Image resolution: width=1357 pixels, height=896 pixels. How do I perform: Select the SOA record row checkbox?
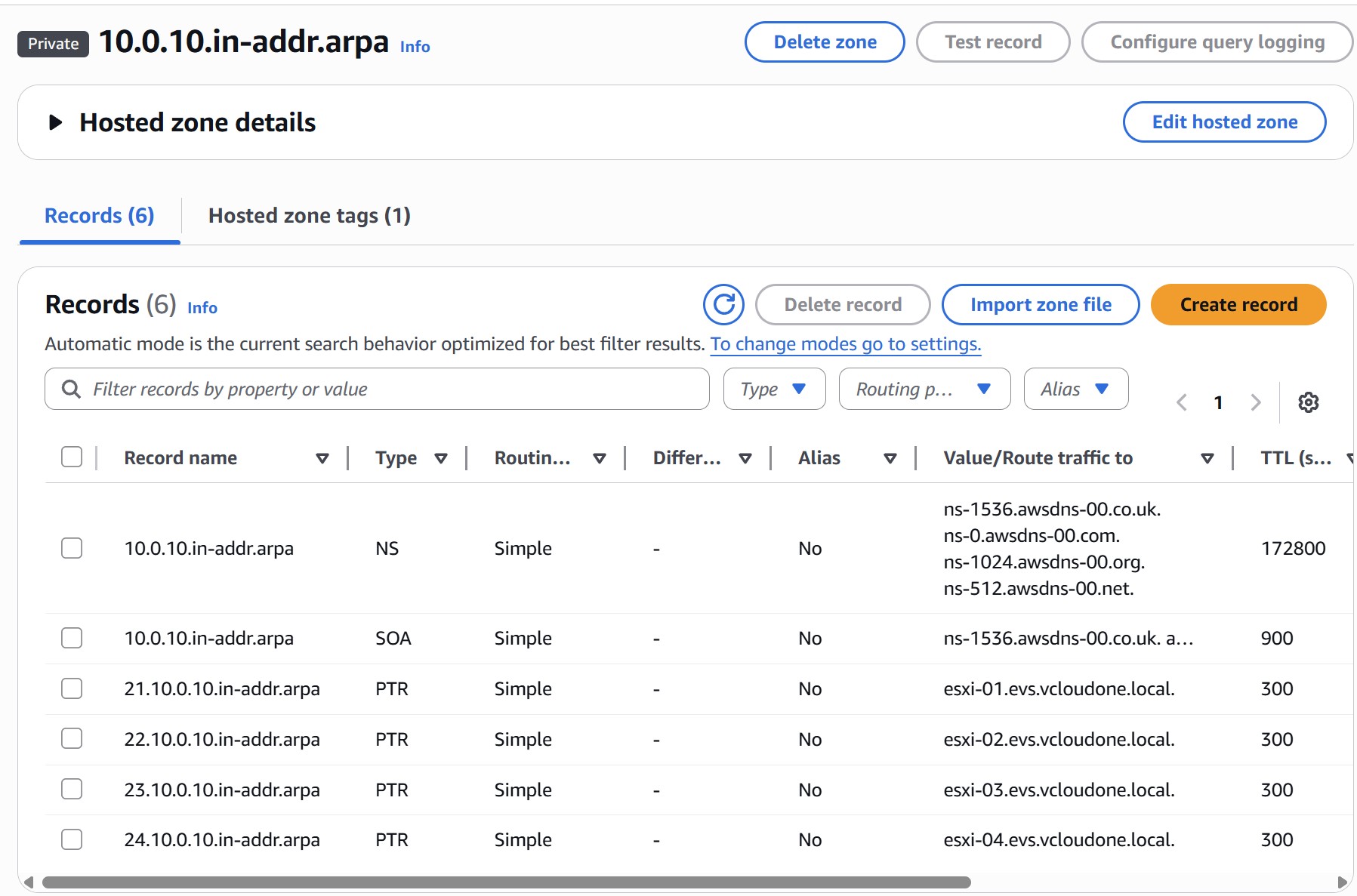(x=72, y=637)
